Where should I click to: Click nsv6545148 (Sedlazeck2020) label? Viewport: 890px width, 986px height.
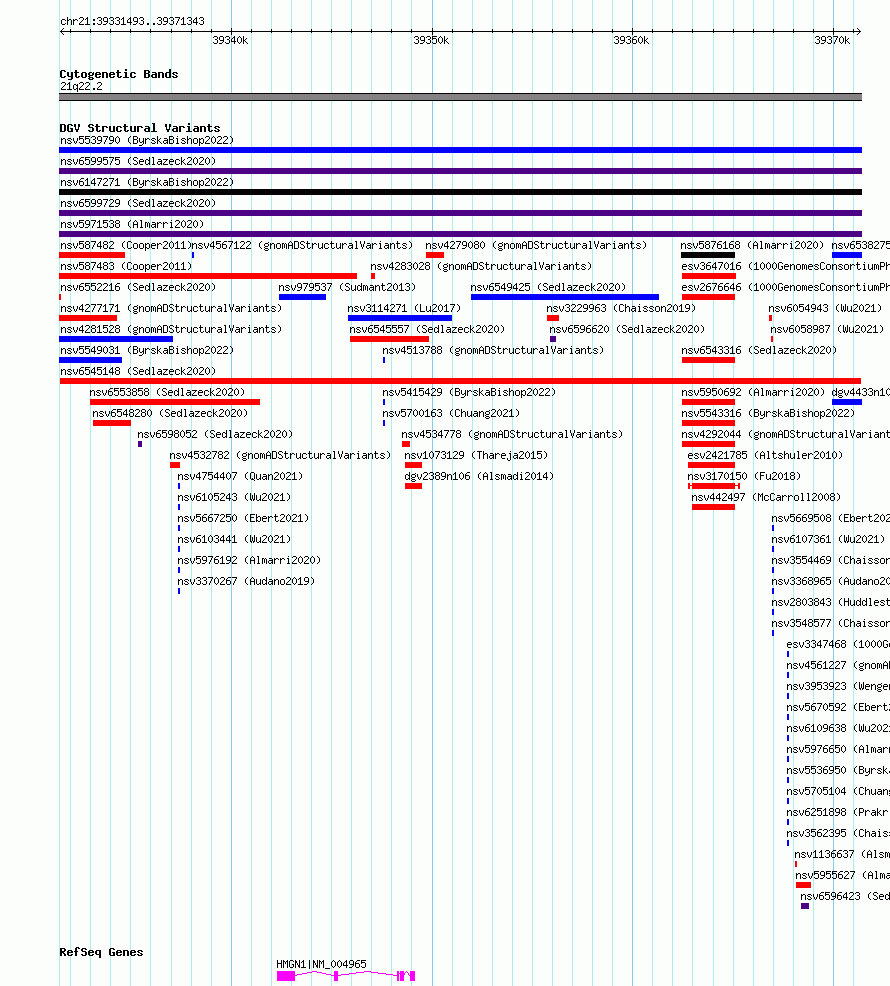(x=138, y=371)
